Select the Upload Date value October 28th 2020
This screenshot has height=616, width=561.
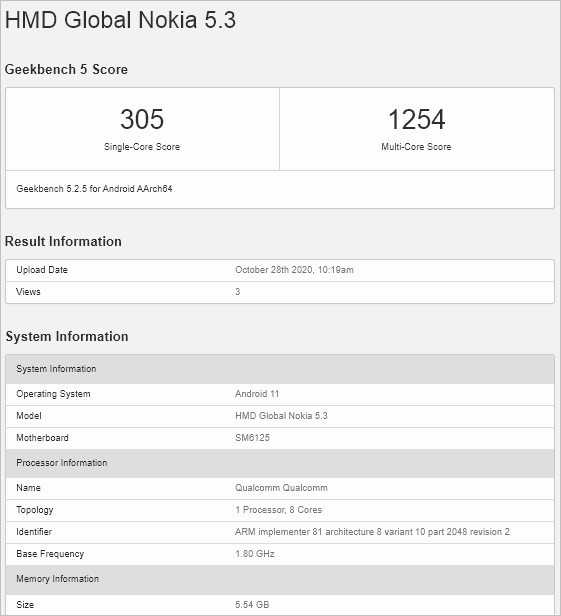(x=294, y=270)
